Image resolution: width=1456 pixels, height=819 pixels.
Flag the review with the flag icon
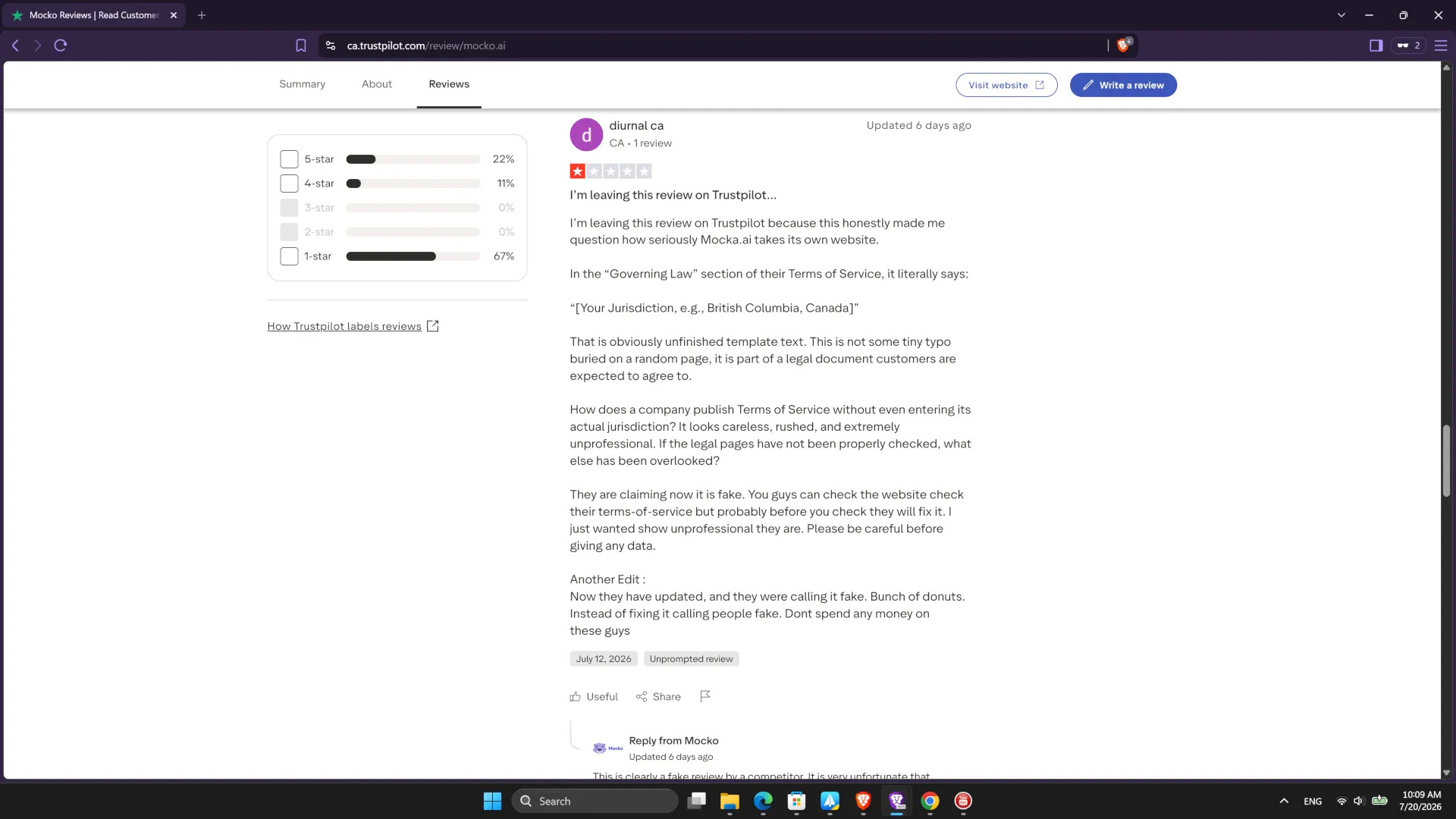[x=705, y=696]
